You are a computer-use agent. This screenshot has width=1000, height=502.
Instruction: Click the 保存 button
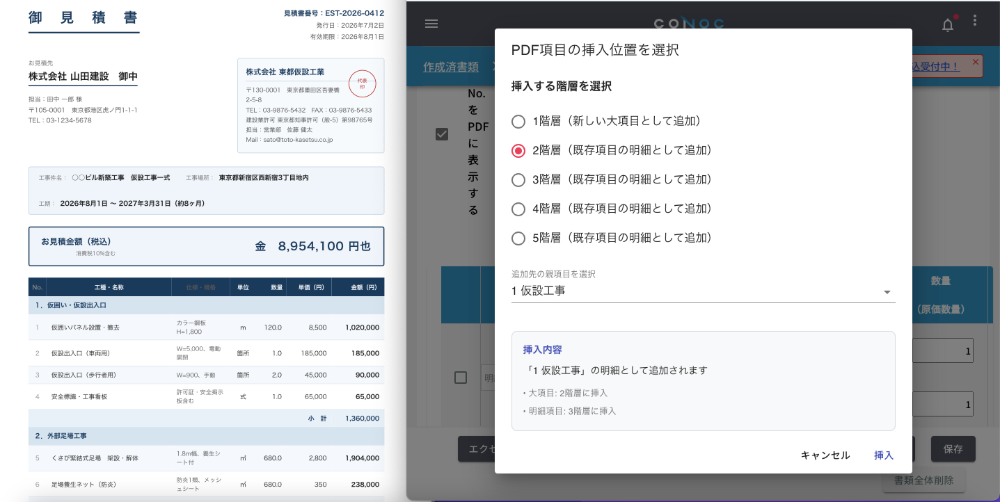[953, 449]
